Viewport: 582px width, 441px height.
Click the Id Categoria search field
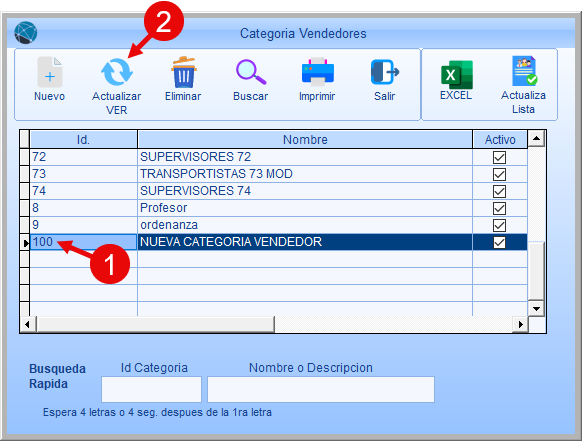[151, 389]
